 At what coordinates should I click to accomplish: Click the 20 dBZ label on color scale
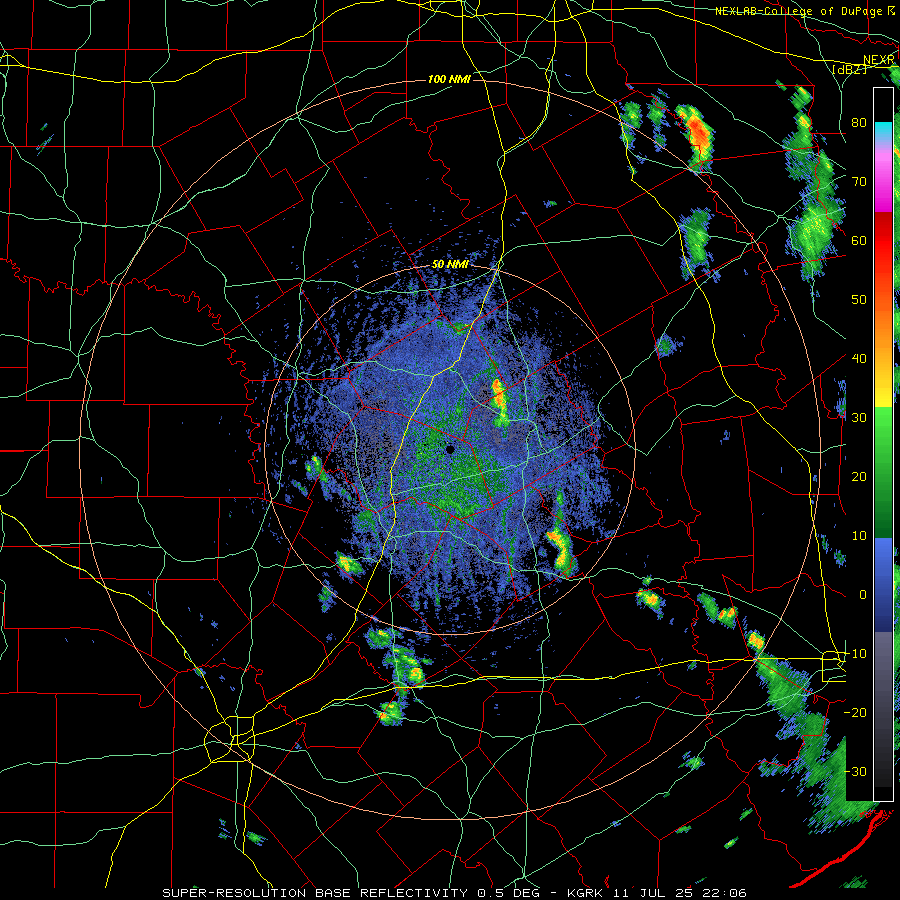pos(859,476)
